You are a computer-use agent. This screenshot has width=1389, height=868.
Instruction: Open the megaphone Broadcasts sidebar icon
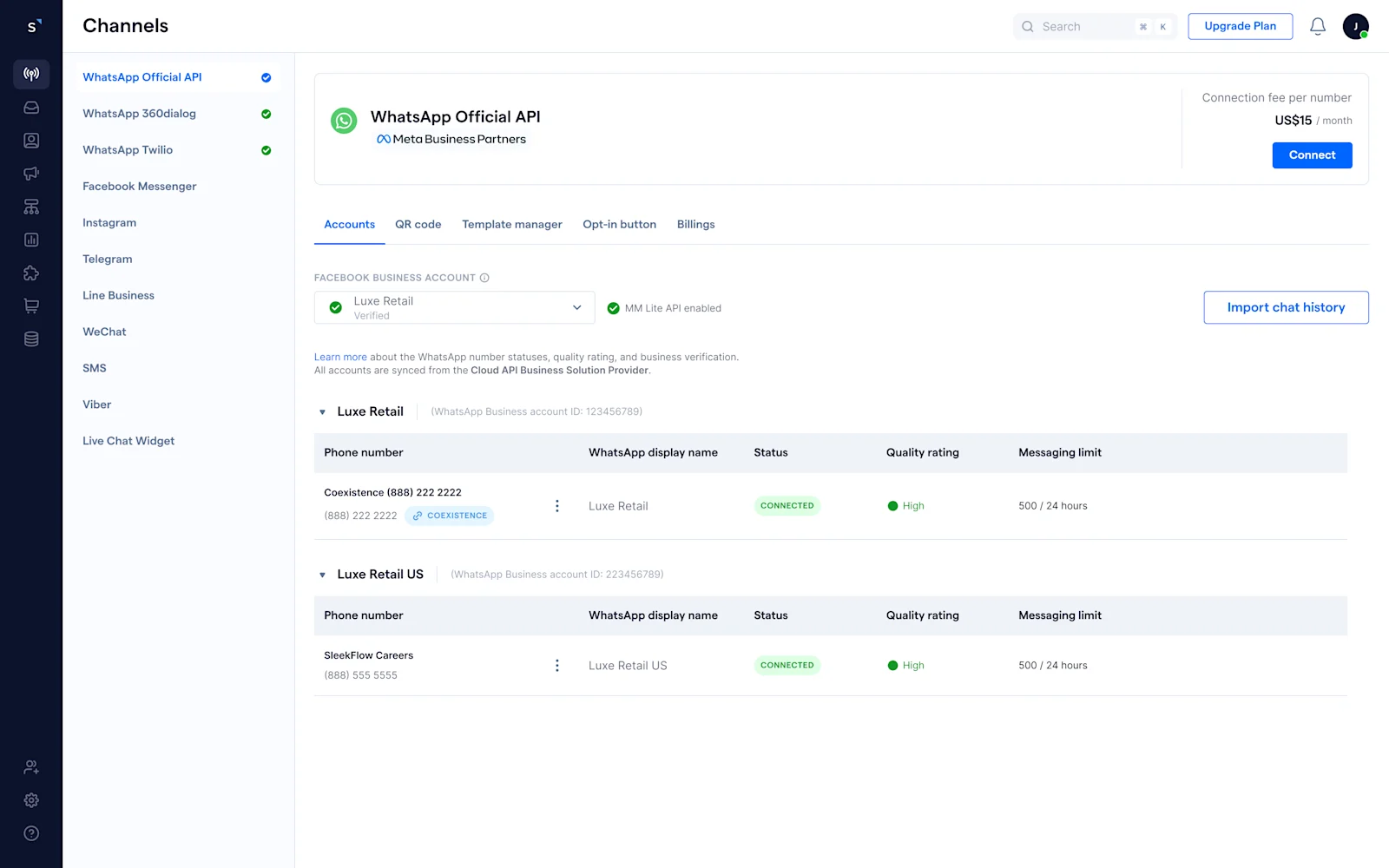31,174
